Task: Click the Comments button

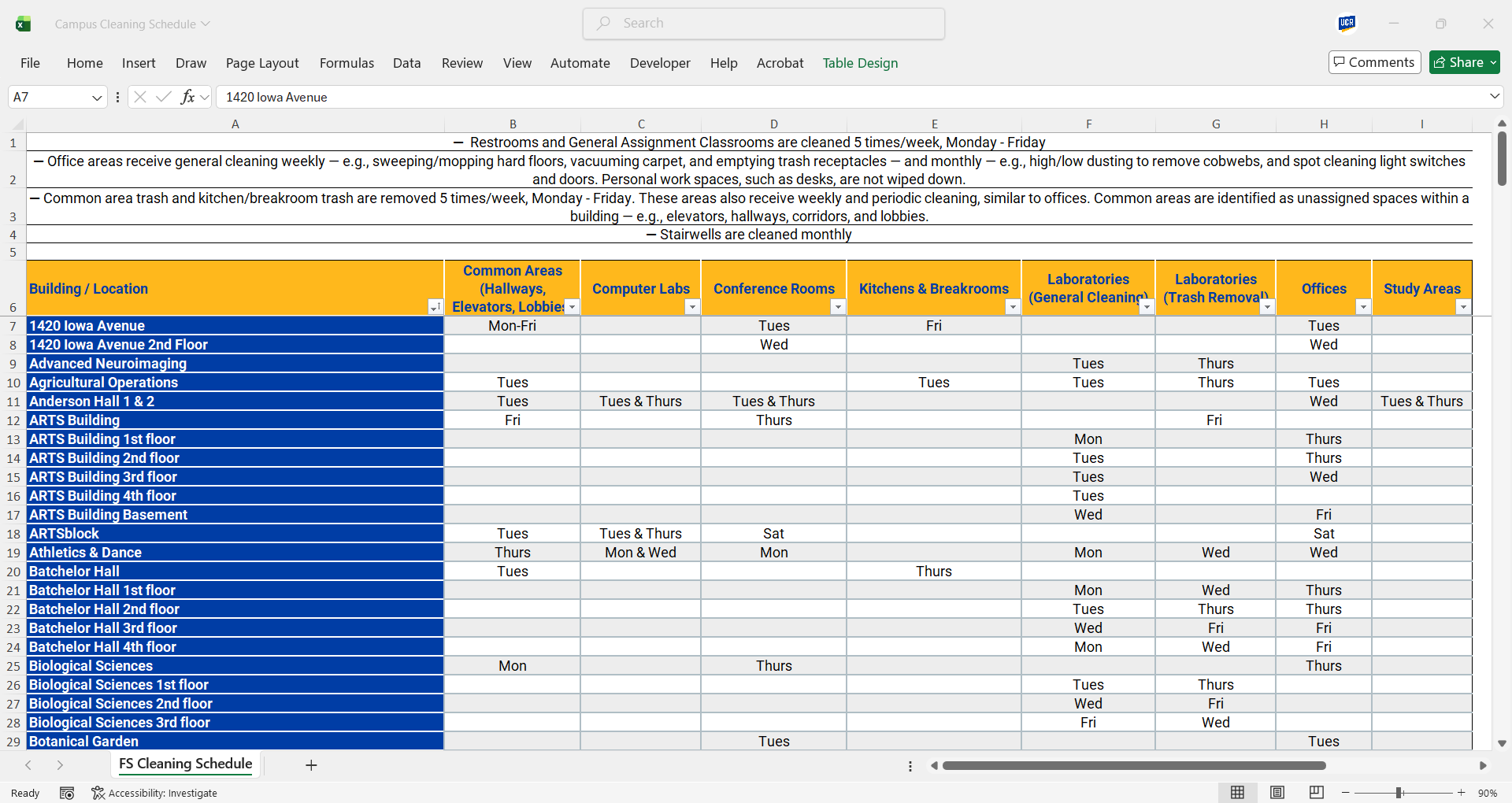Action: [x=1374, y=62]
